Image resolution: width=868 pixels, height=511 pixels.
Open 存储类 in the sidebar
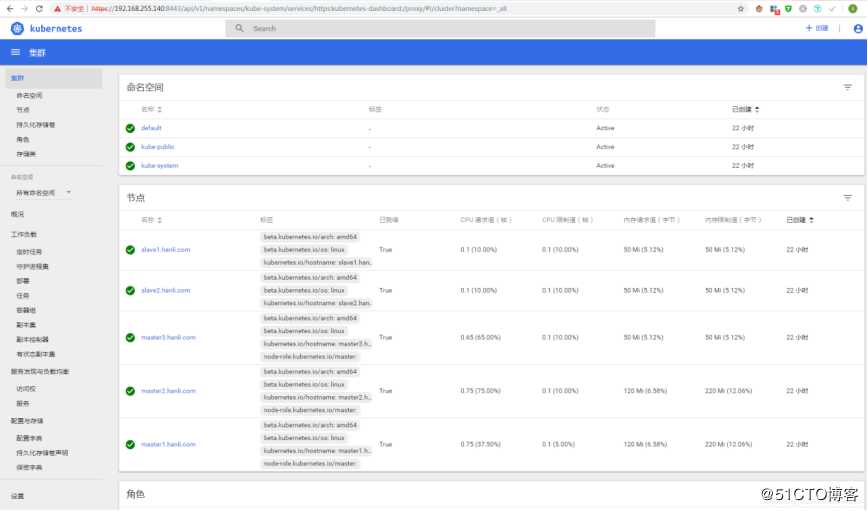click(26, 154)
